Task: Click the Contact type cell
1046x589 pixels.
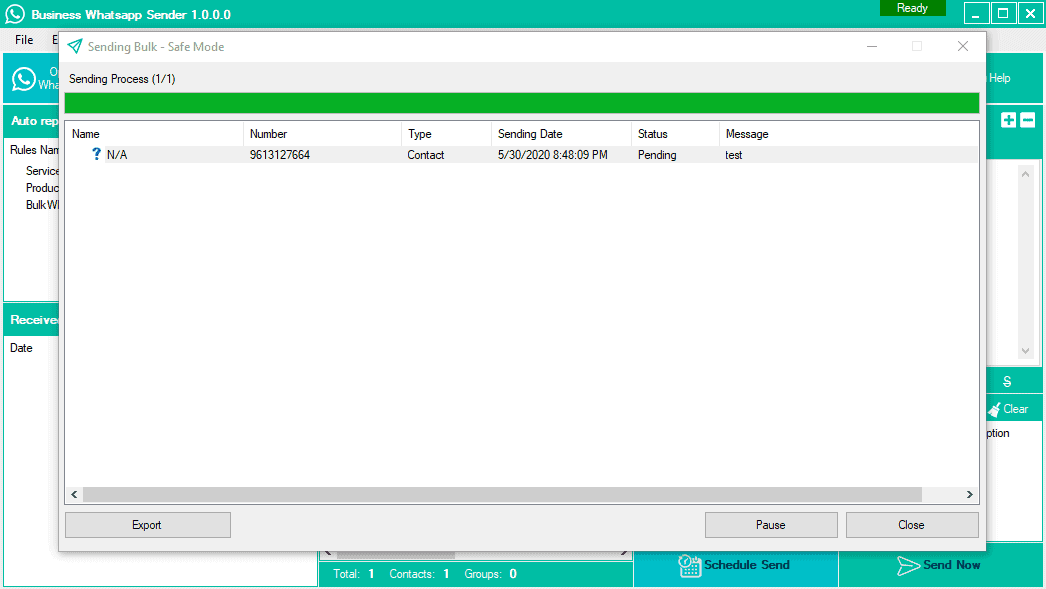Action: 426,155
